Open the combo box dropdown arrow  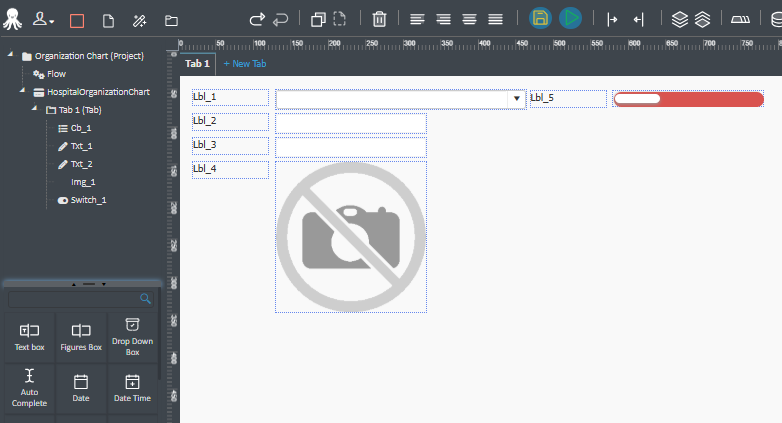(x=517, y=98)
